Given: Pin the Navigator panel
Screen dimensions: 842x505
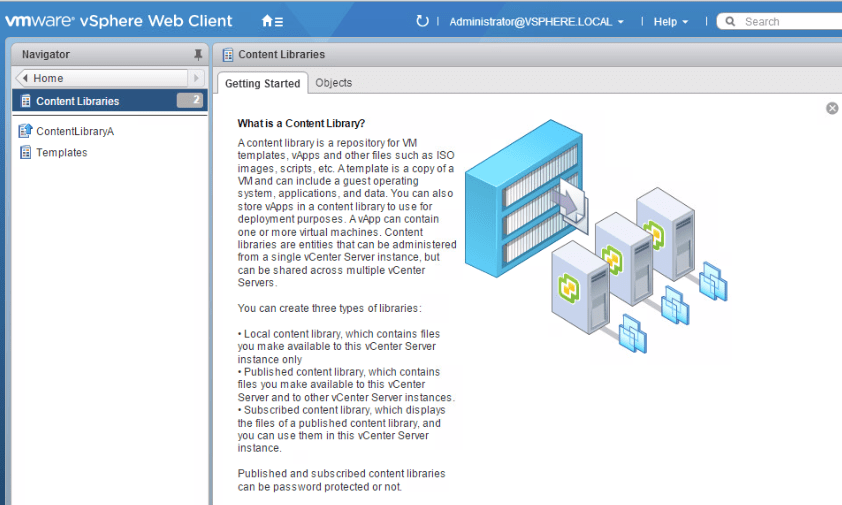Looking at the screenshot, I should 197,55.
